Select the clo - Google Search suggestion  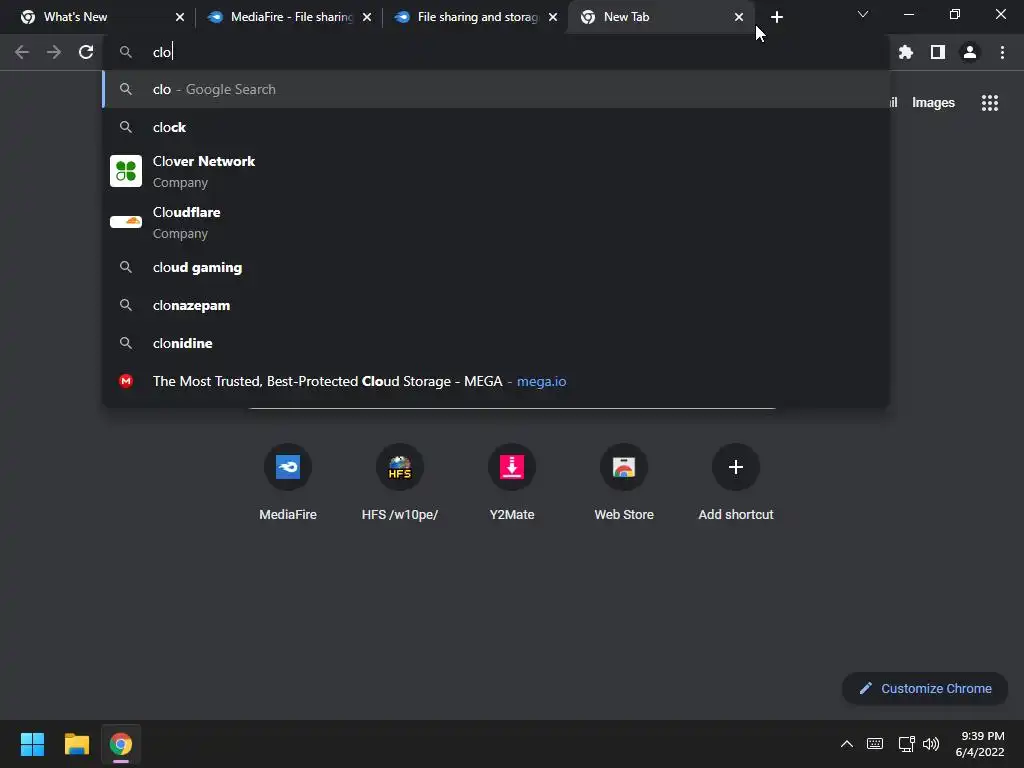(496, 89)
